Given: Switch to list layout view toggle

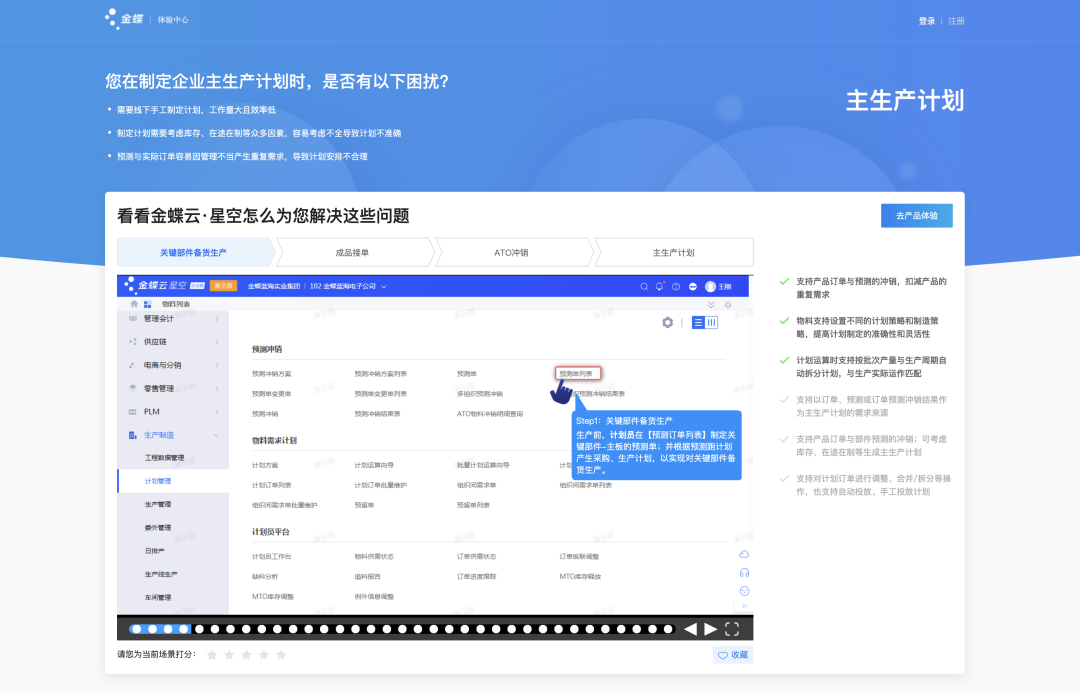Looking at the screenshot, I should [698, 322].
